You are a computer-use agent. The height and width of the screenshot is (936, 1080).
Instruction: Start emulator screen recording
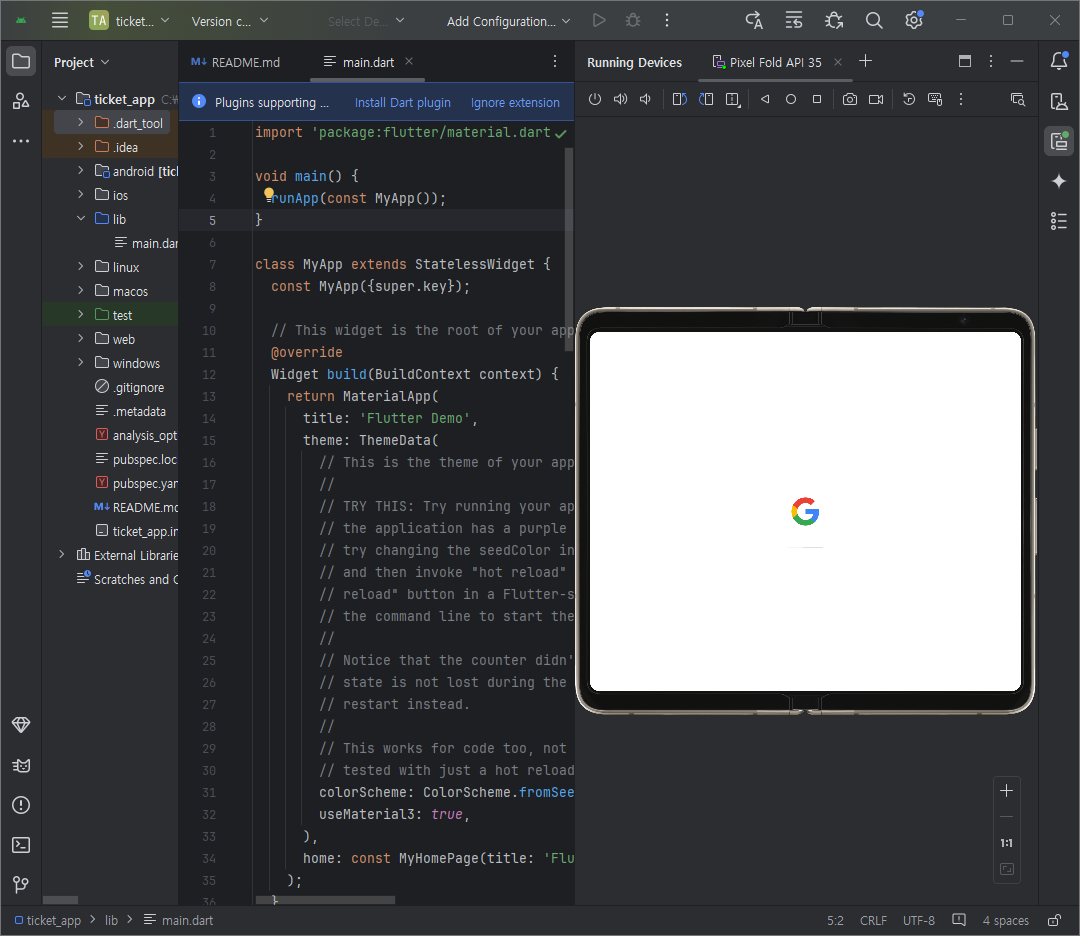tap(876, 99)
